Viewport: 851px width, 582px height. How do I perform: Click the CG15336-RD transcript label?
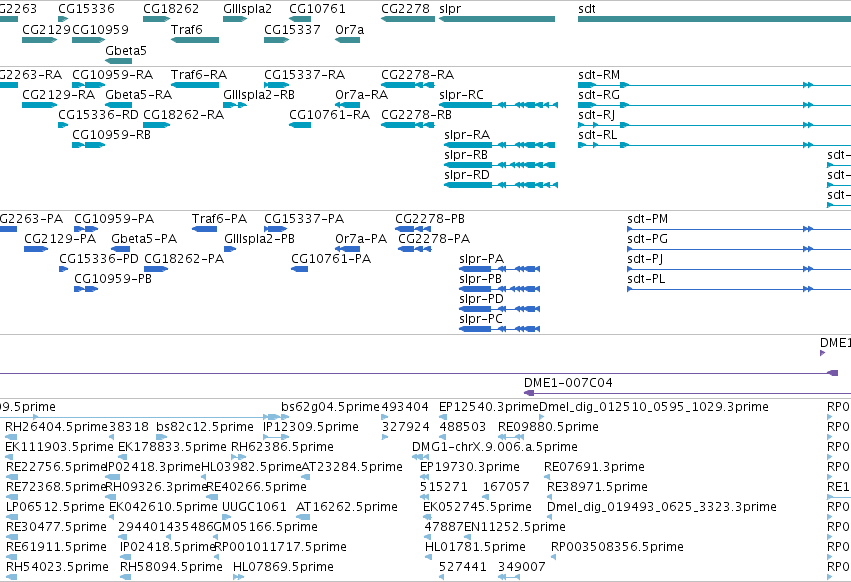pos(98,115)
